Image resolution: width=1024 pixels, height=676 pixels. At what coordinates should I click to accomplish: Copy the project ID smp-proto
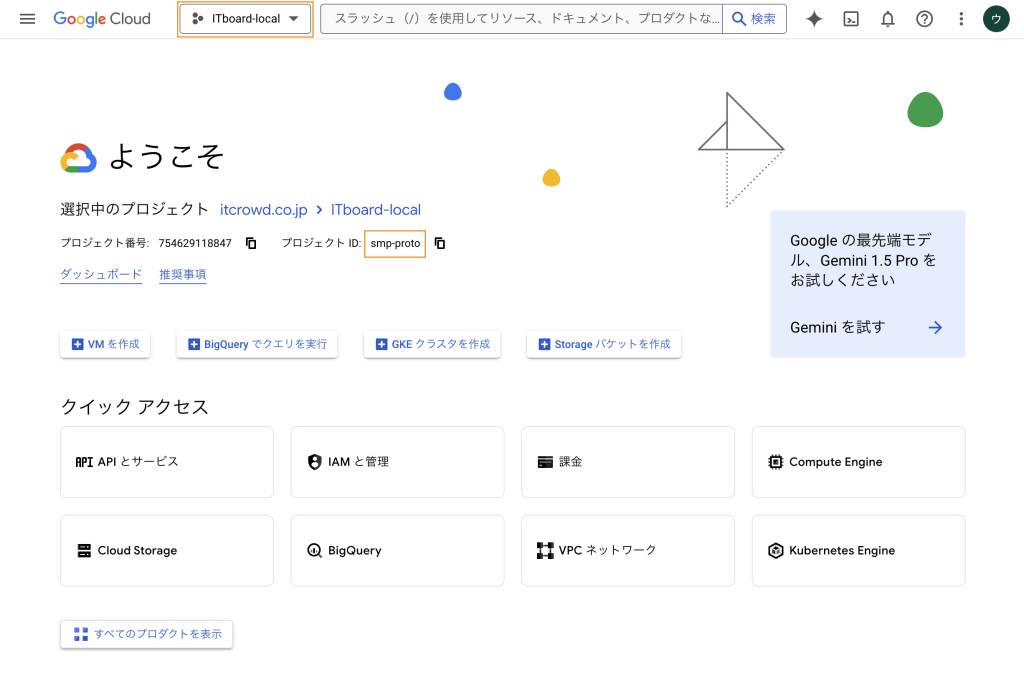pos(439,243)
